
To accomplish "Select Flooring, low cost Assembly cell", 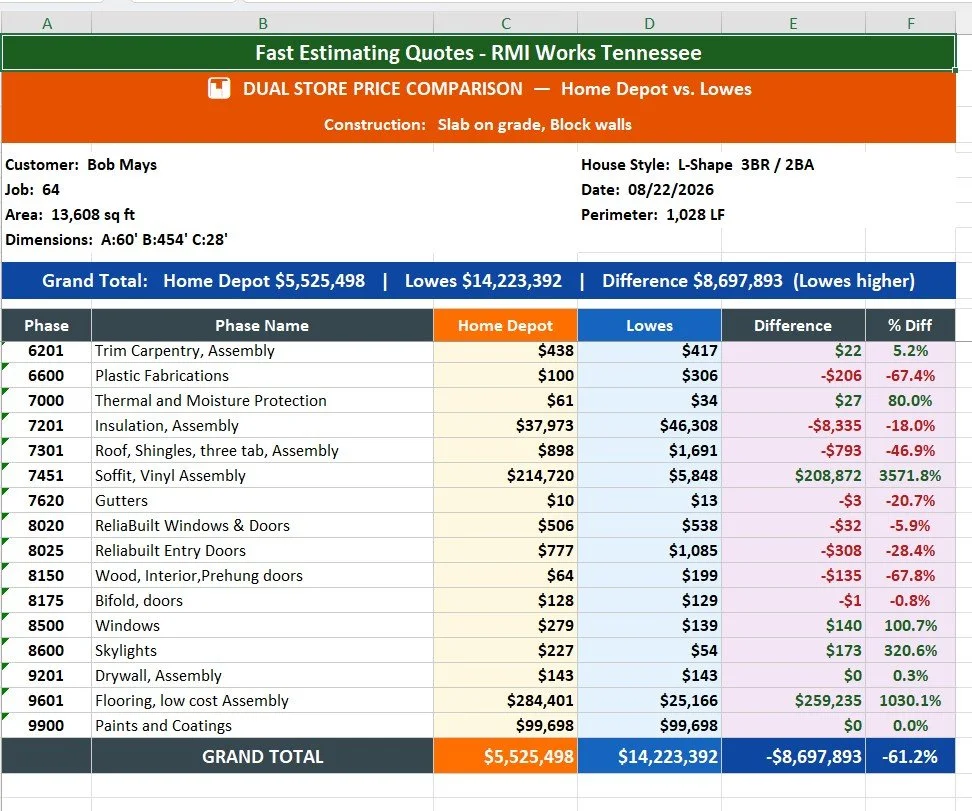I will click(262, 700).
